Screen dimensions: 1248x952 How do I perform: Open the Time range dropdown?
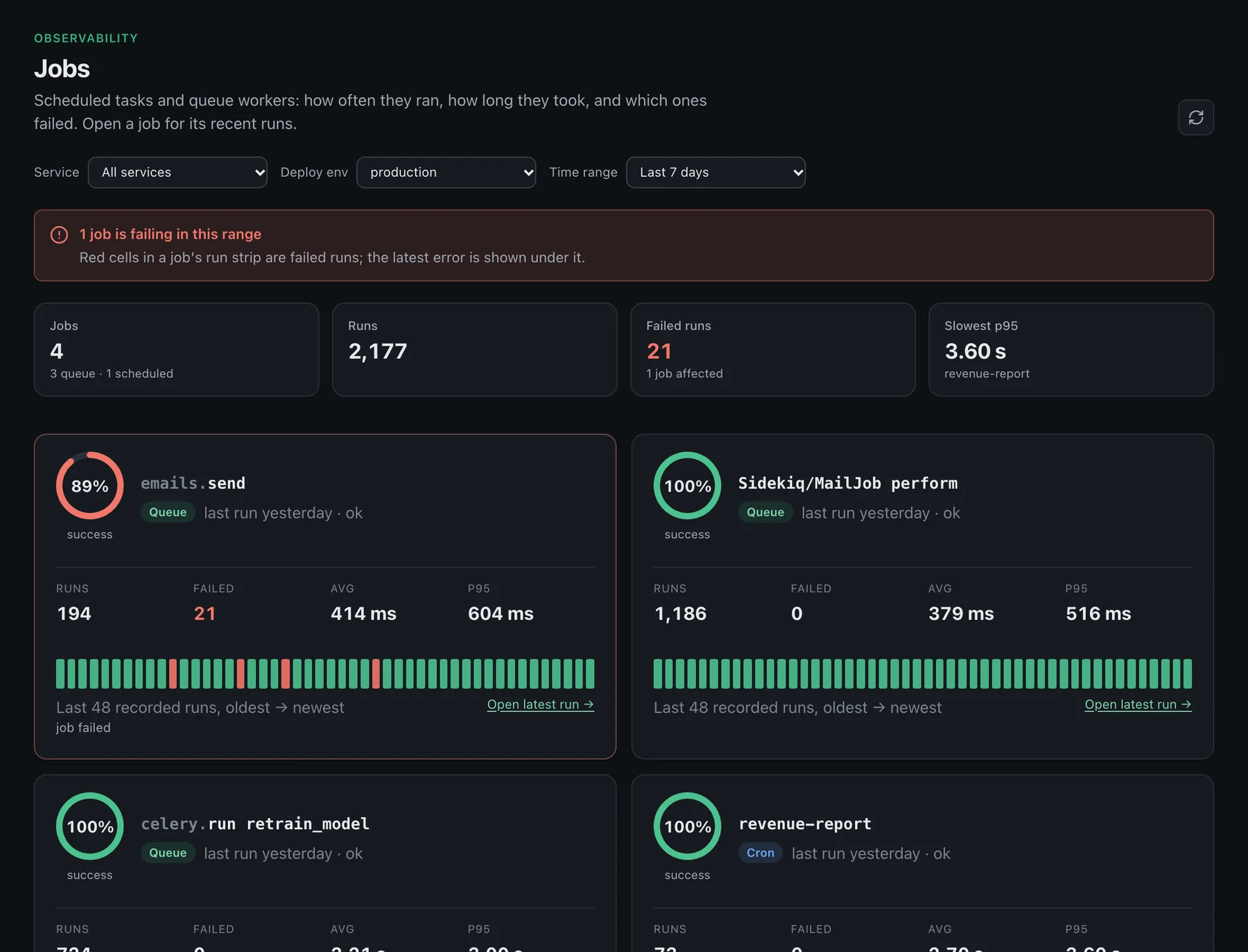716,172
